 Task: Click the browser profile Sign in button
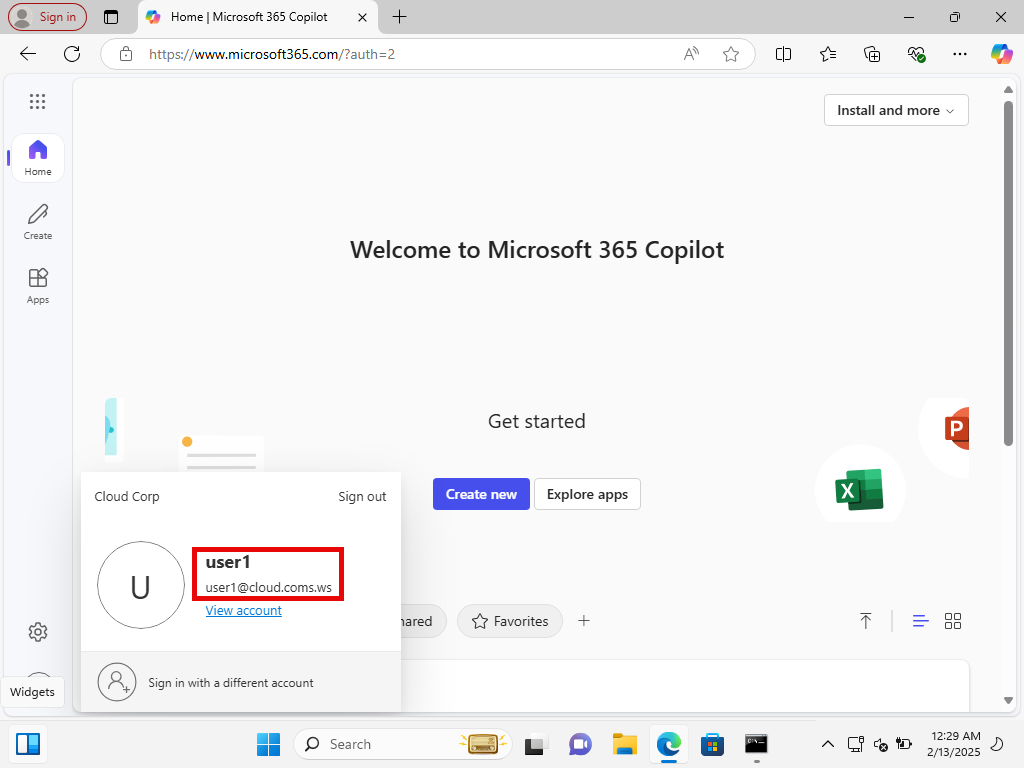pyautogui.click(x=47, y=17)
